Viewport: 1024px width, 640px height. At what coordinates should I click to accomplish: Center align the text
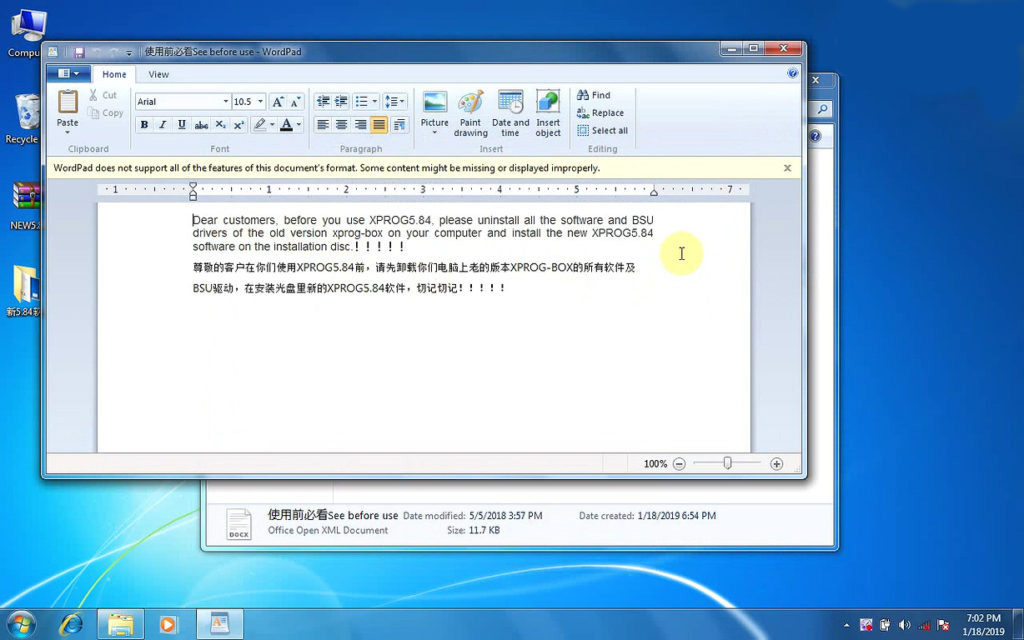click(341, 125)
